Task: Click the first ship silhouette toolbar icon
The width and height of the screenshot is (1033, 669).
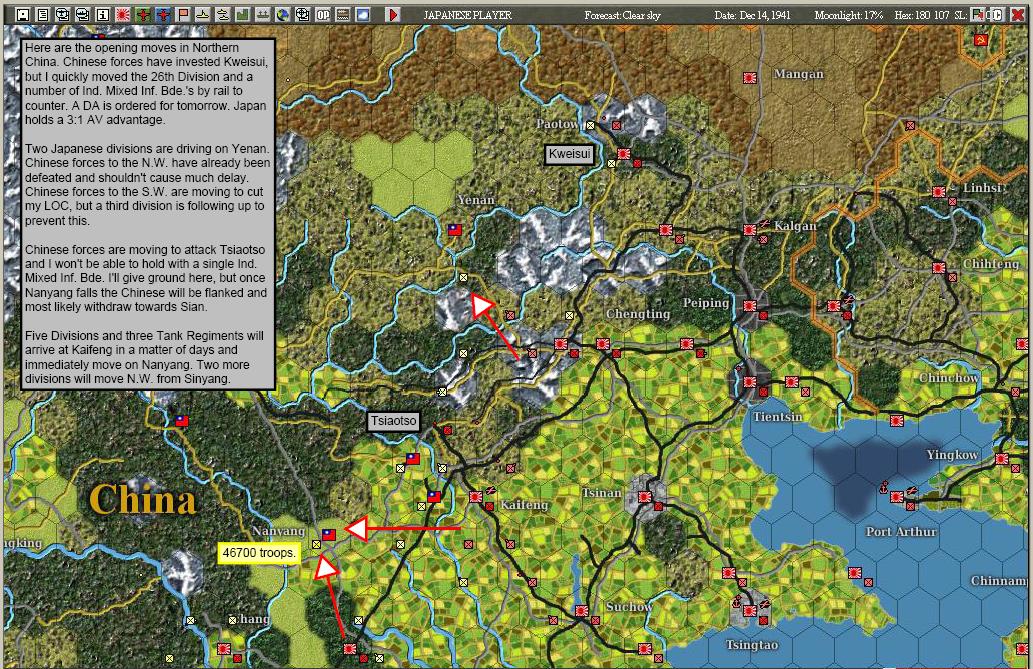Action: [x=203, y=14]
